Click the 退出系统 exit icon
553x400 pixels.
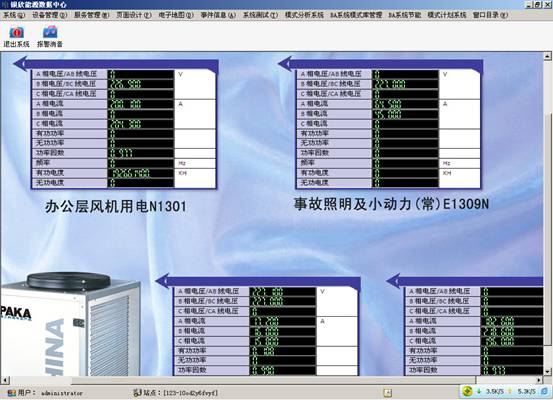[16, 32]
